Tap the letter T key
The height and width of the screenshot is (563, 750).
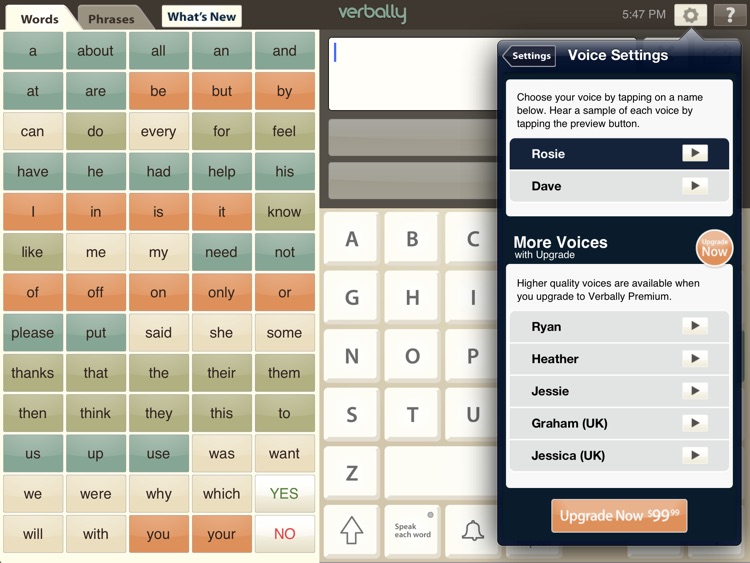(x=412, y=414)
